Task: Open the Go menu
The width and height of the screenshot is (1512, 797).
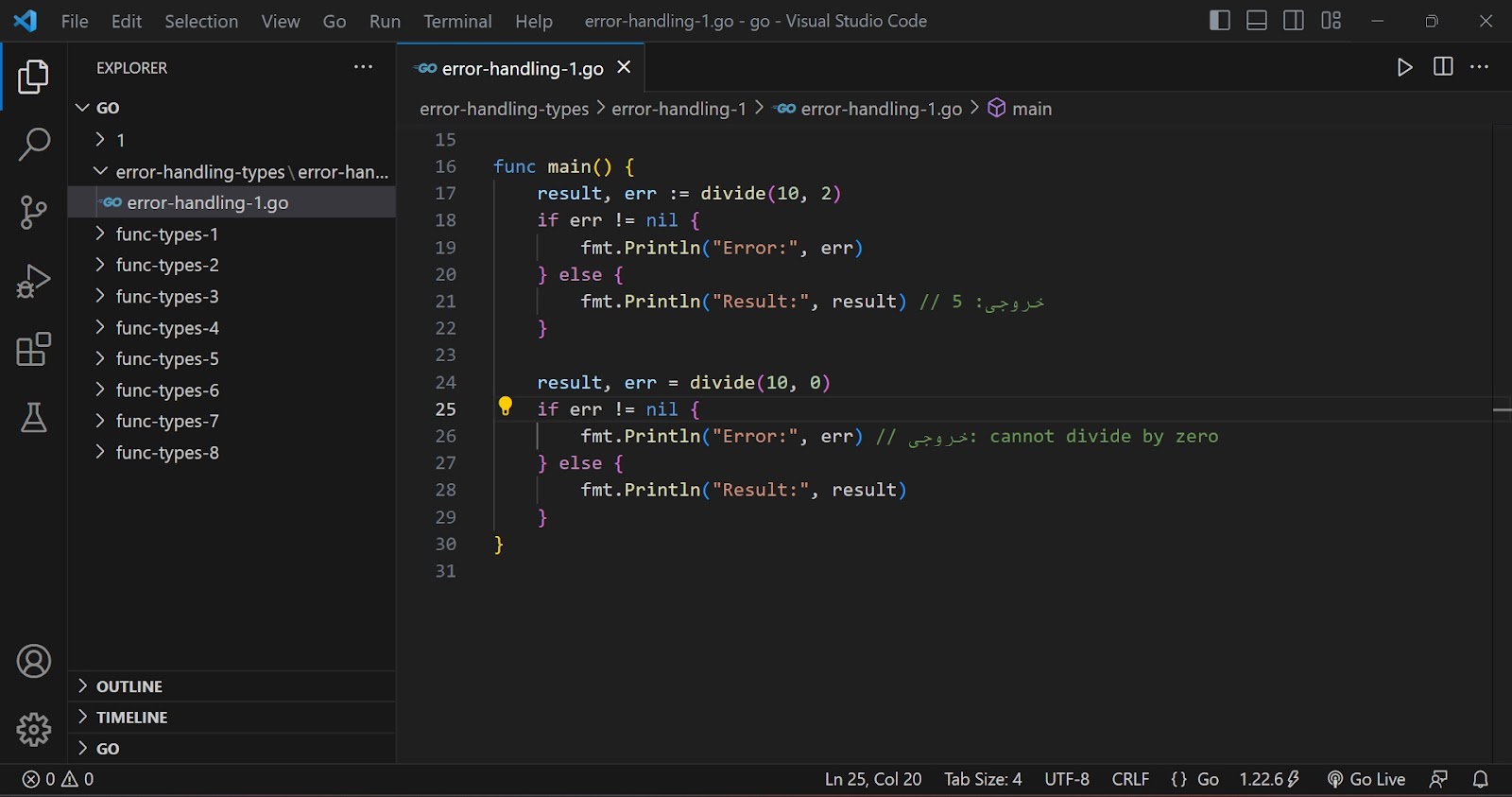Action: pos(335,21)
